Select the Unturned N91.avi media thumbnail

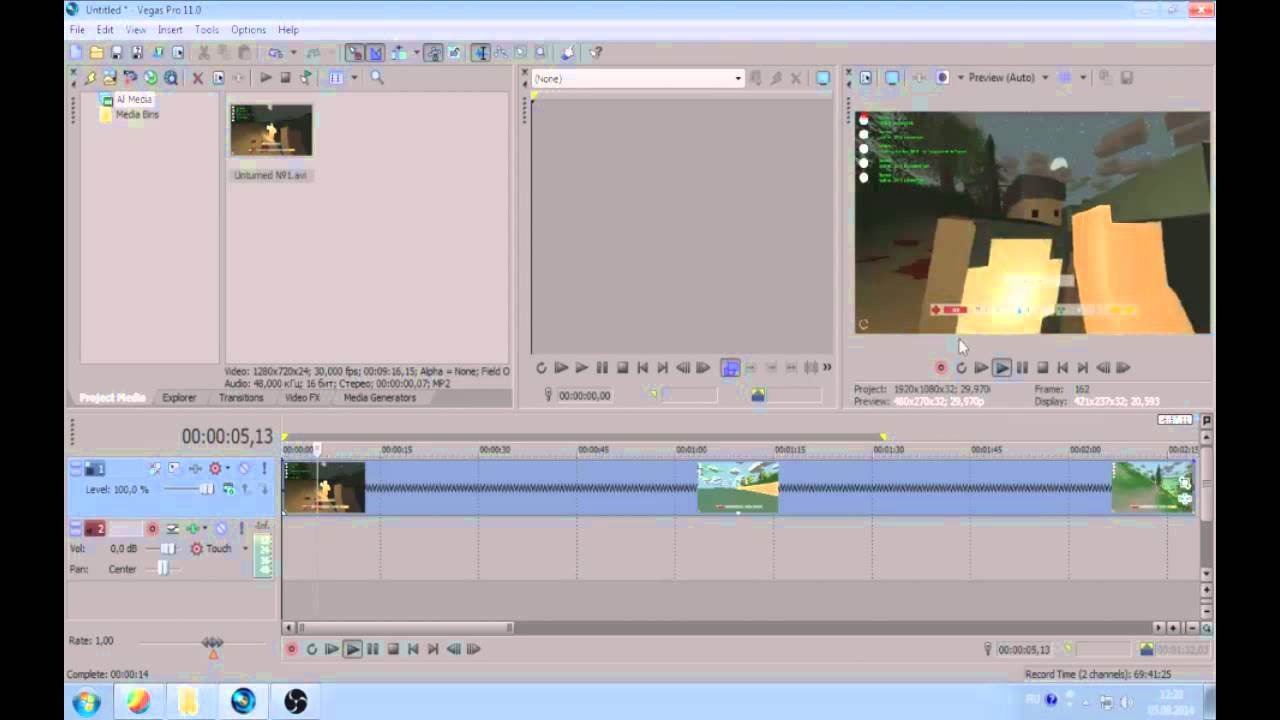click(x=271, y=130)
